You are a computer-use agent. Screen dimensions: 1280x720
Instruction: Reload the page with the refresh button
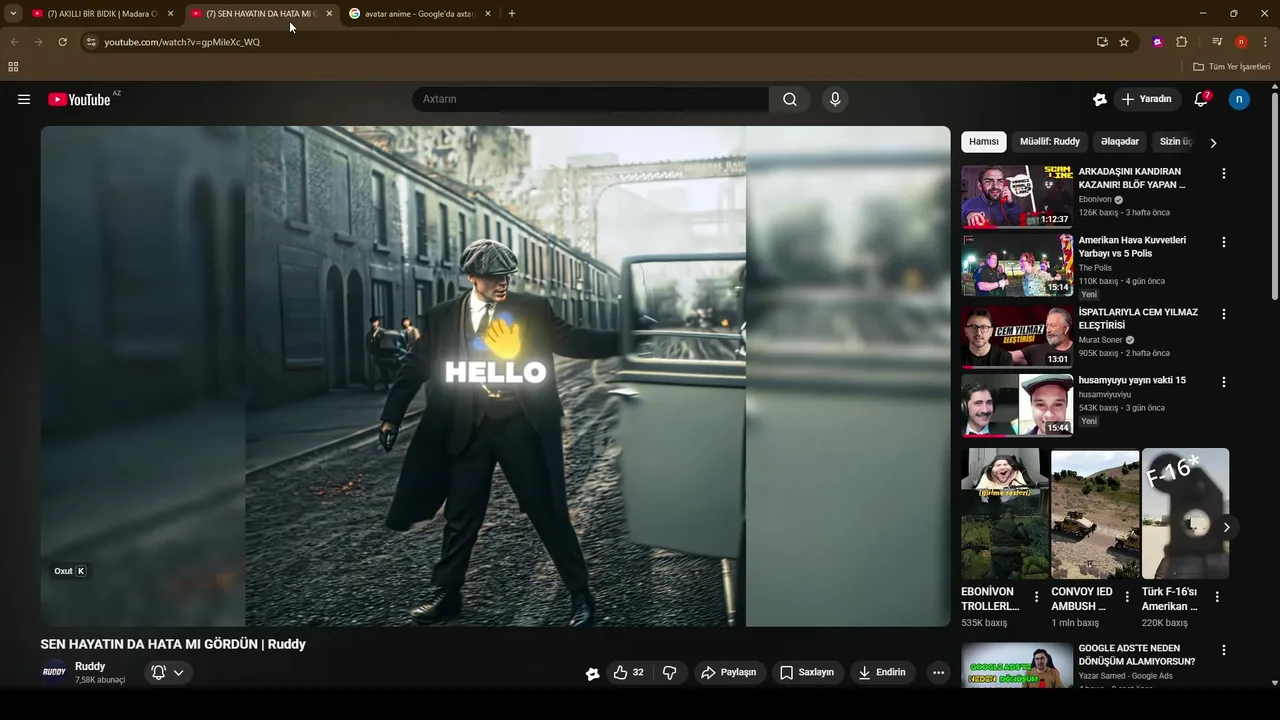point(62,42)
